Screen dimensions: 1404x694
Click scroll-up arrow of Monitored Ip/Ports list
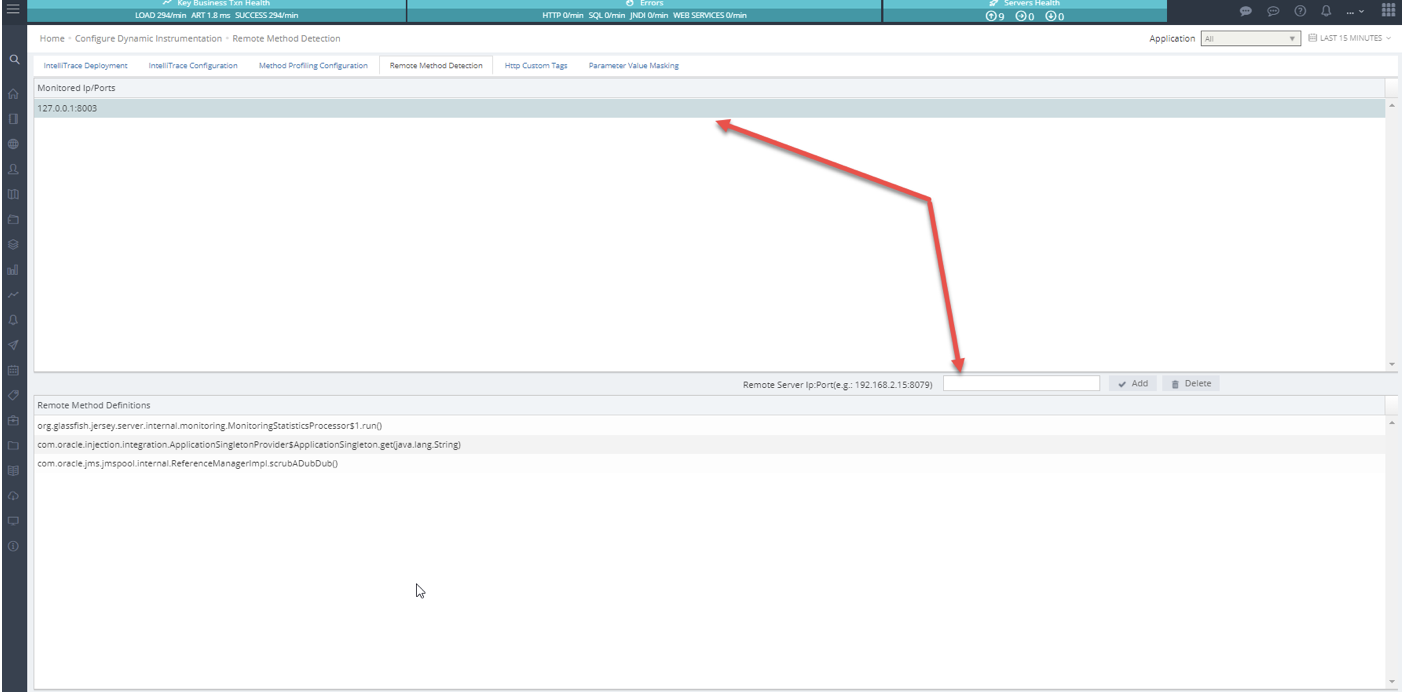point(1392,105)
